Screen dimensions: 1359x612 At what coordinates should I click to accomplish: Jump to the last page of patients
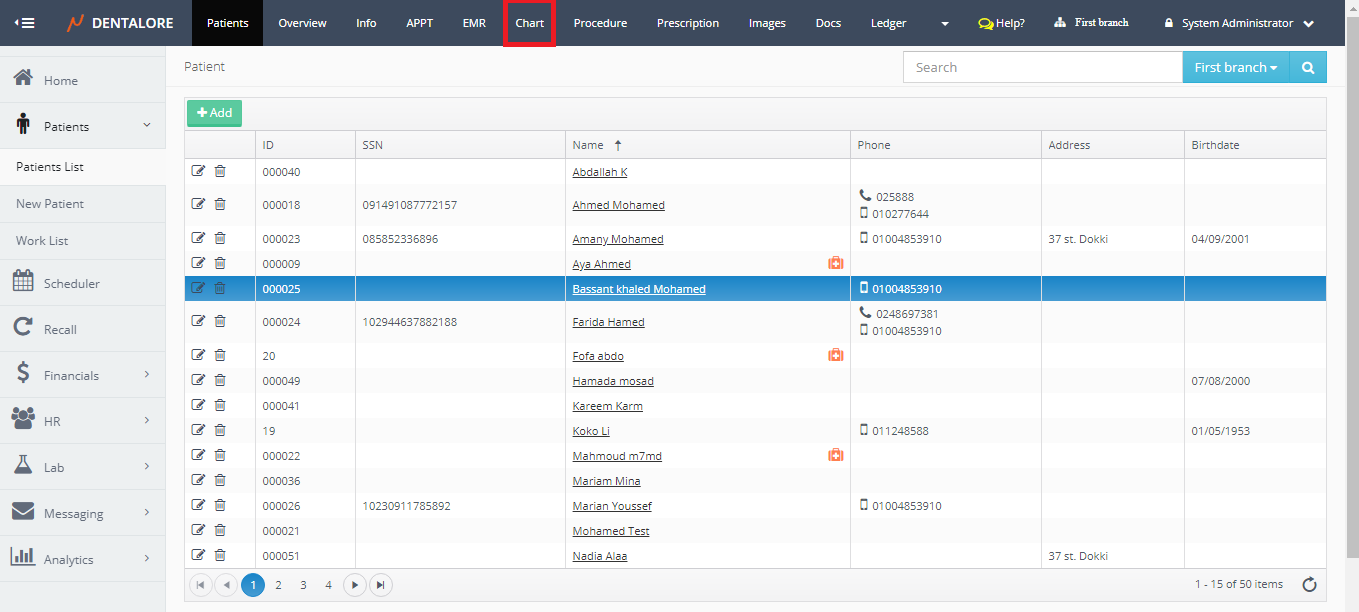380,585
